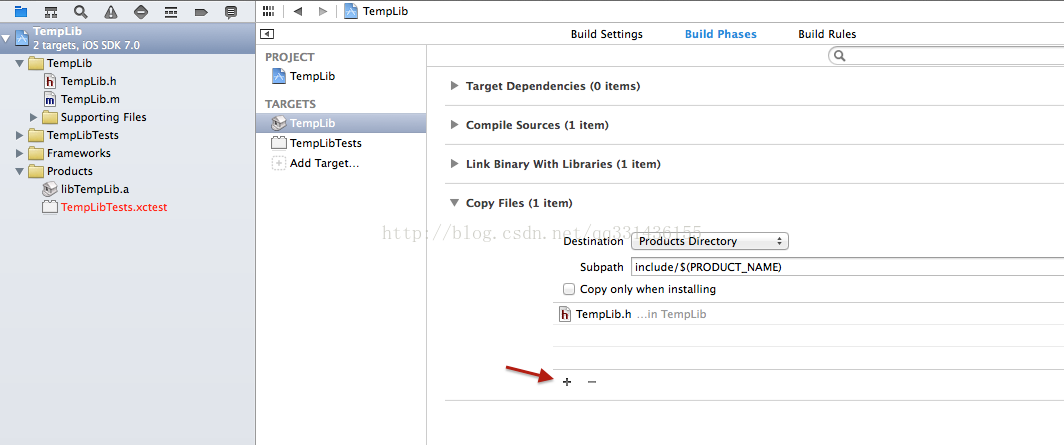The height and width of the screenshot is (445, 1064).
Task: Switch to the Build Settings tab
Action: (x=607, y=34)
